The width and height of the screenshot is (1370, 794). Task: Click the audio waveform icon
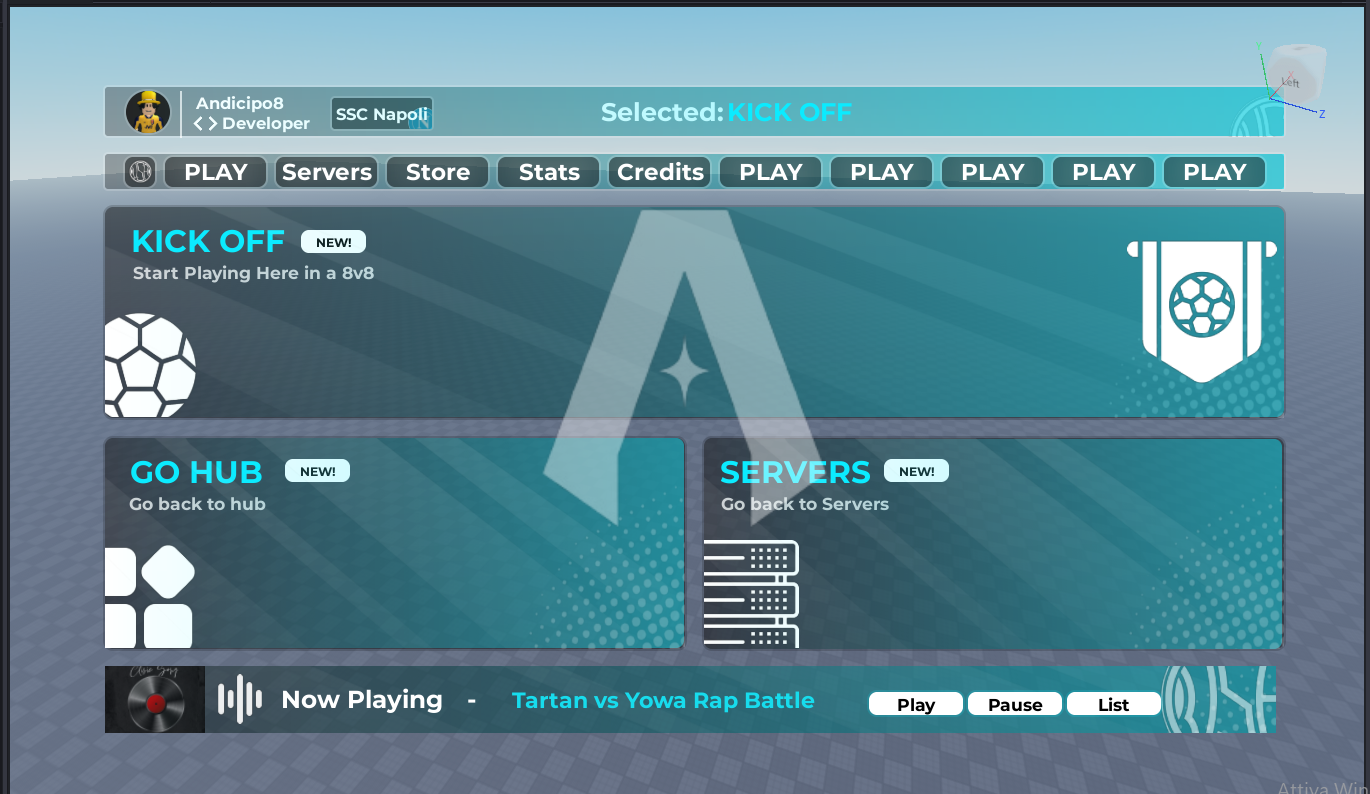(240, 699)
